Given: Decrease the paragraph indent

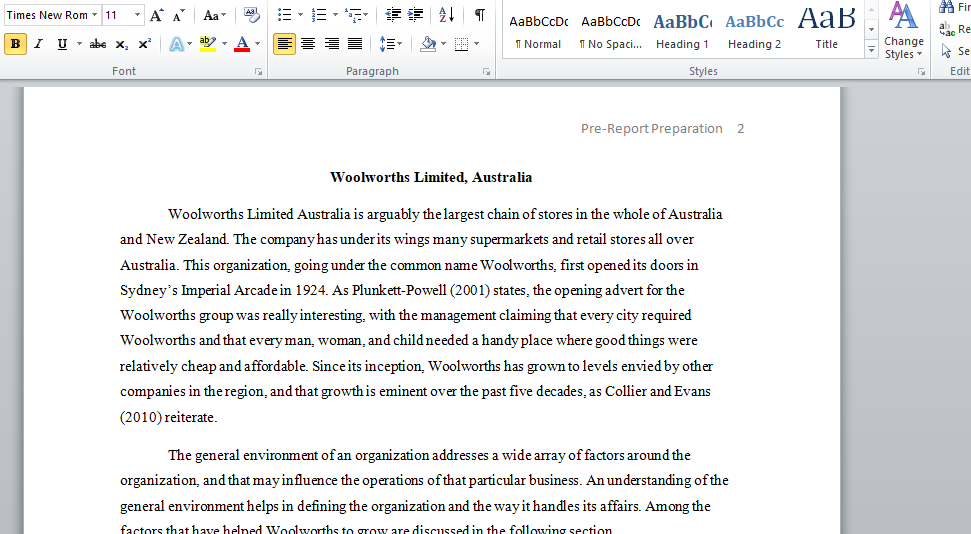Looking at the screenshot, I should [393, 15].
